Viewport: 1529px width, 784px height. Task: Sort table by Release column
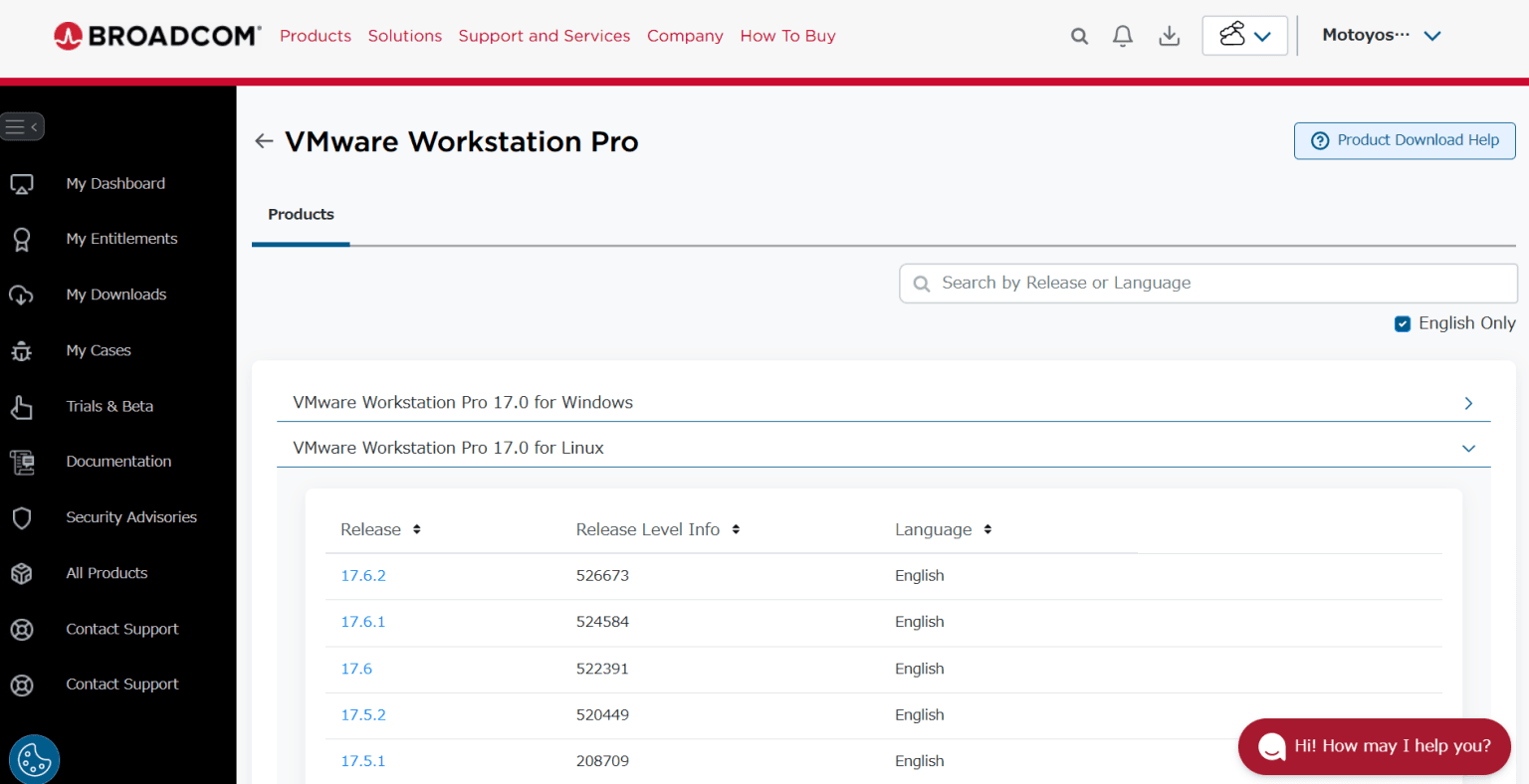click(416, 529)
